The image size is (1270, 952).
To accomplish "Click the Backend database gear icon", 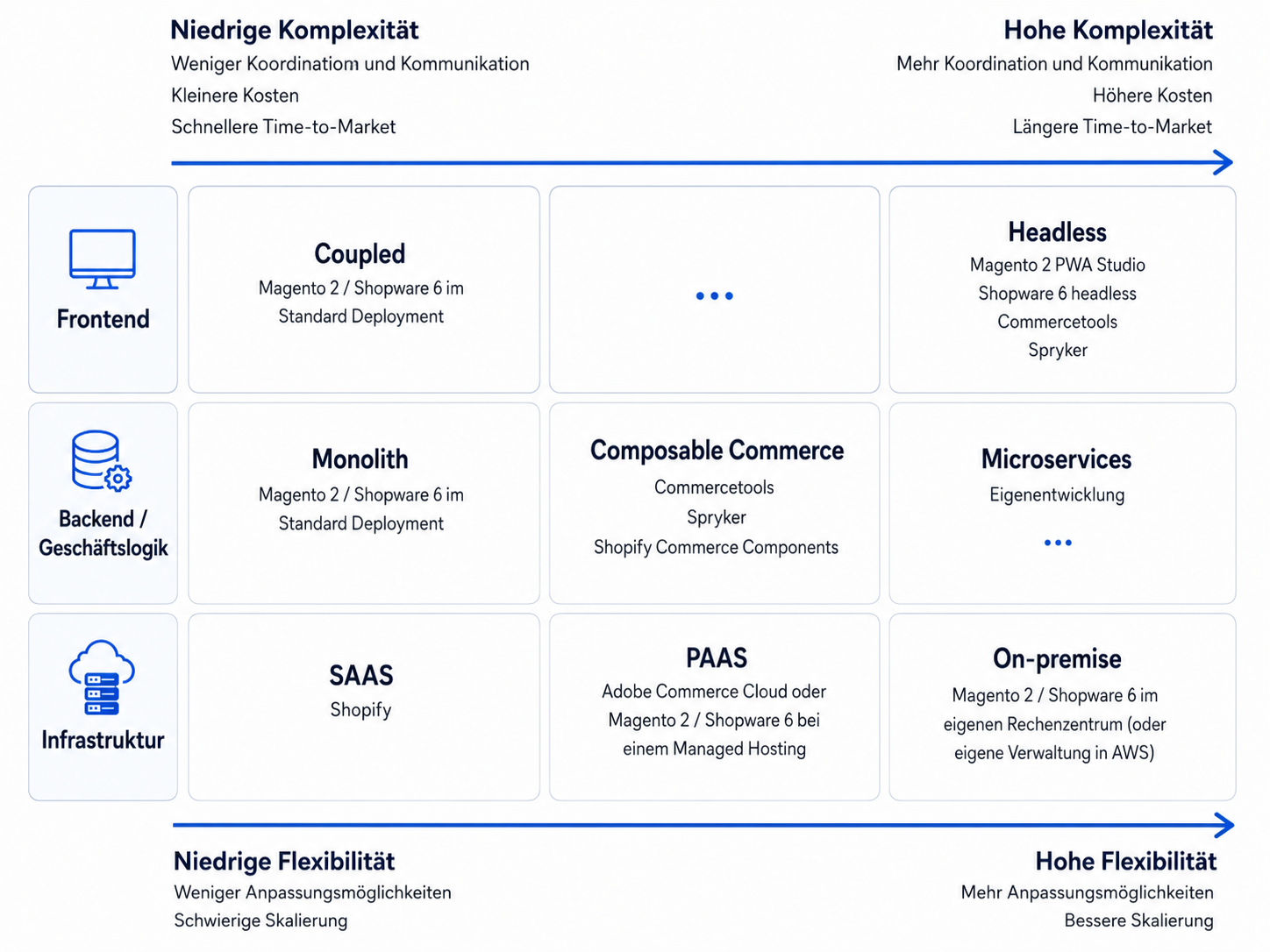I will pyautogui.click(x=101, y=460).
